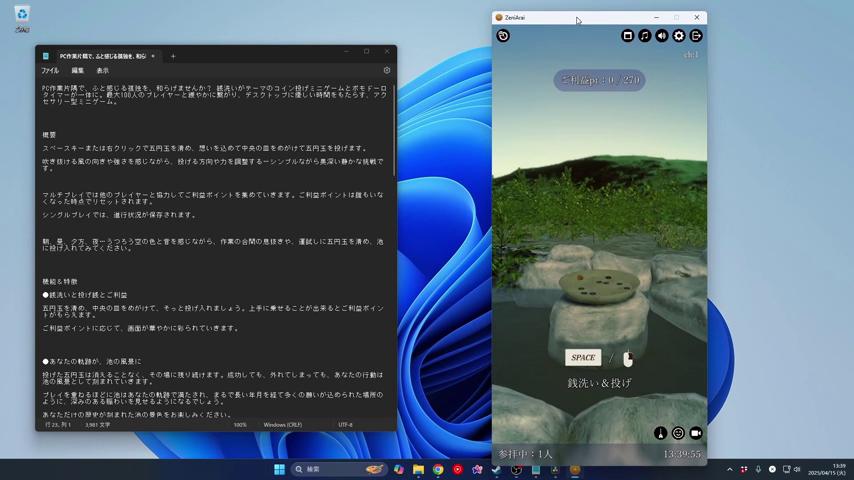Minimize the ZeniArai window

pyautogui.click(x=656, y=17)
